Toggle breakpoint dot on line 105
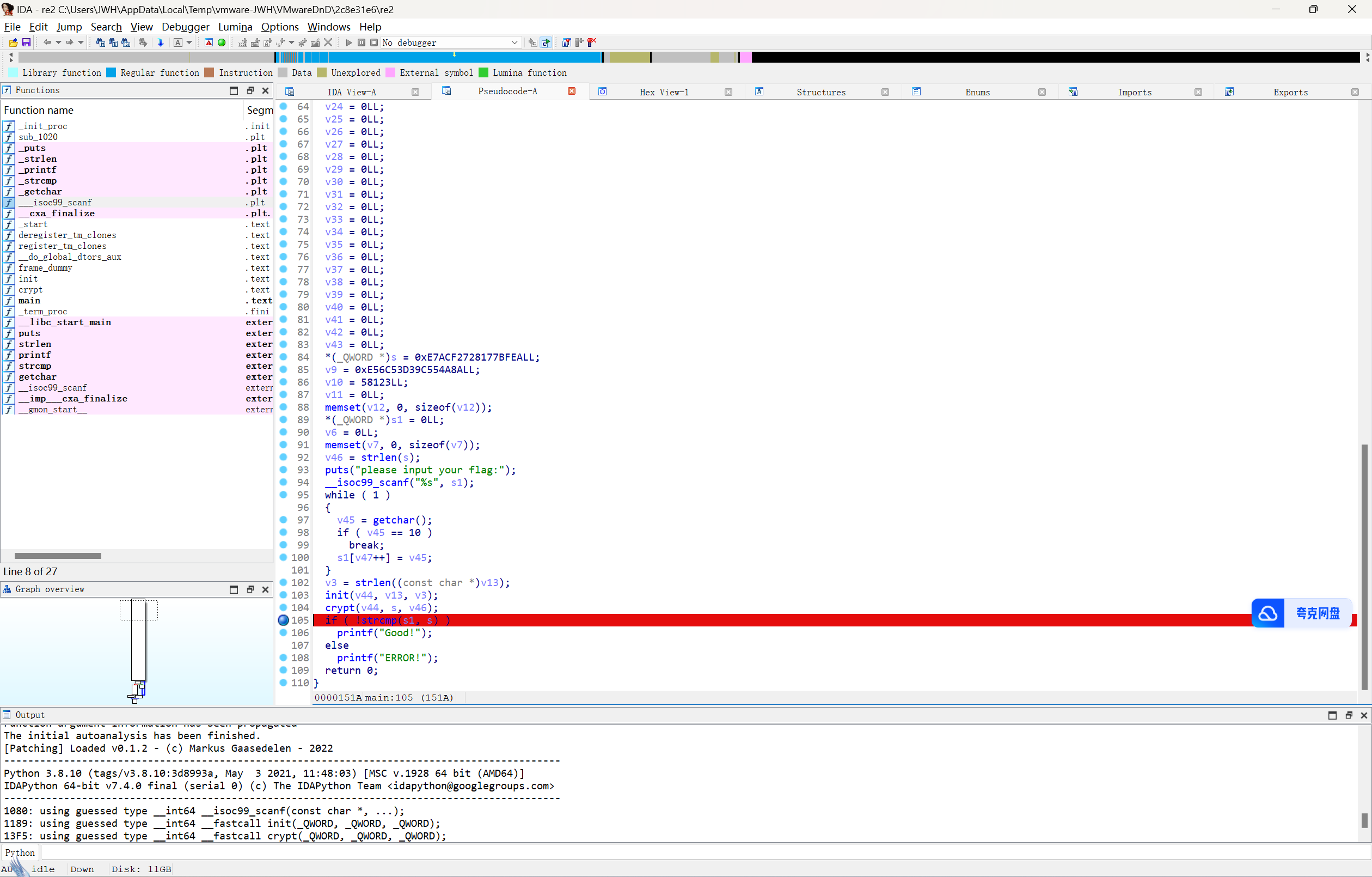1372x877 pixels. [283, 620]
